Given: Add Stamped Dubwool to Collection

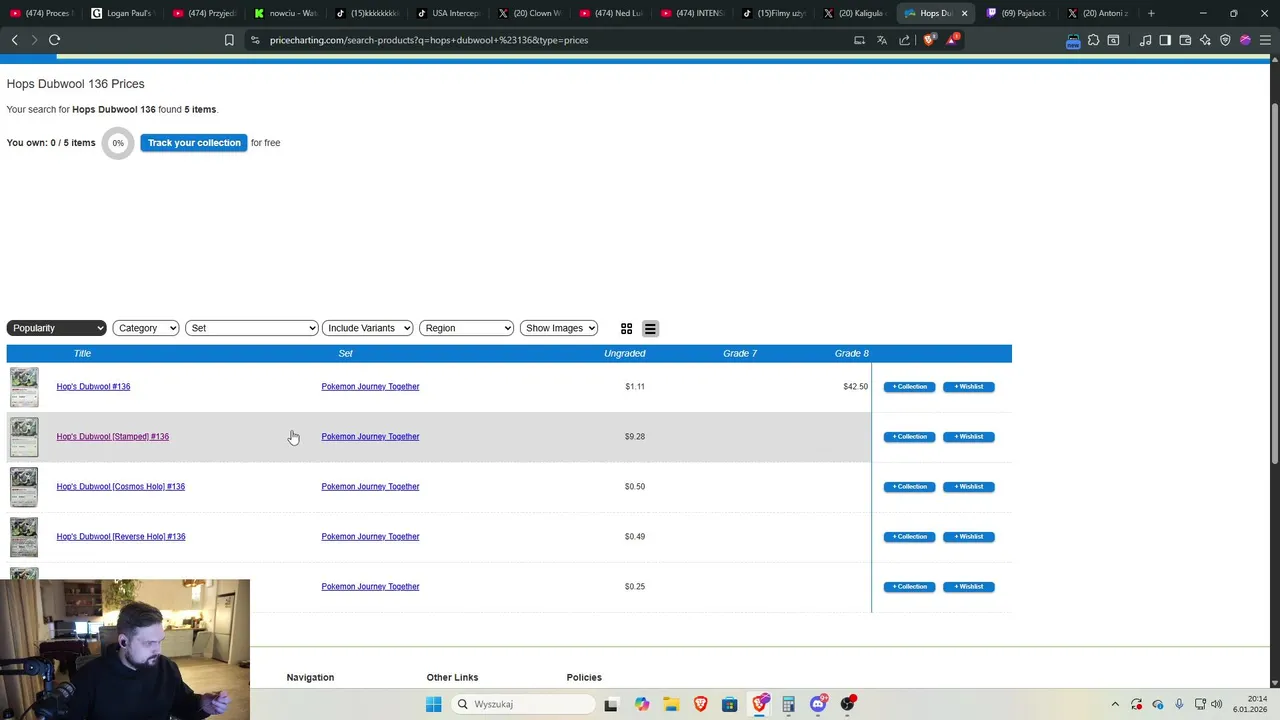Looking at the screenshot, I should pos(909,436).
